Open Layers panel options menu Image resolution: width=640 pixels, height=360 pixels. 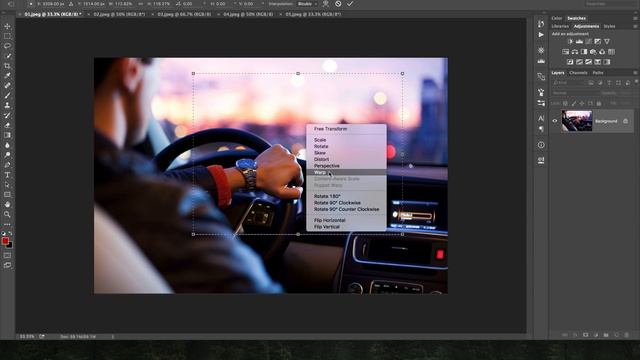635,73
